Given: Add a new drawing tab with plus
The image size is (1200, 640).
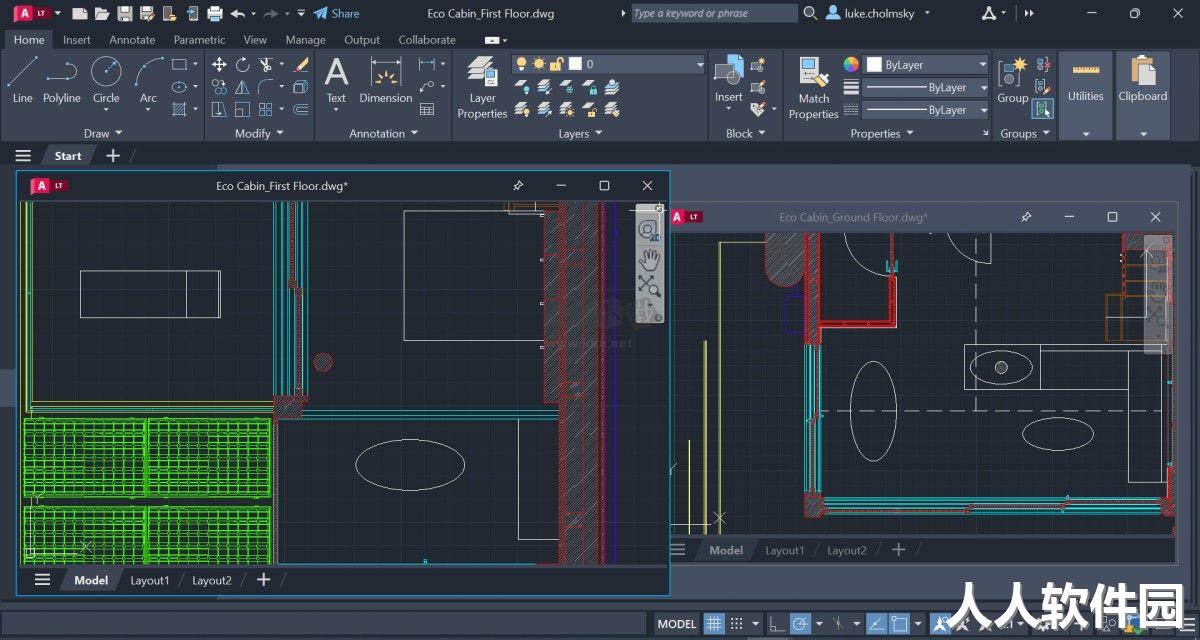Looking at the screenshot, I should [x=113, y=155].
